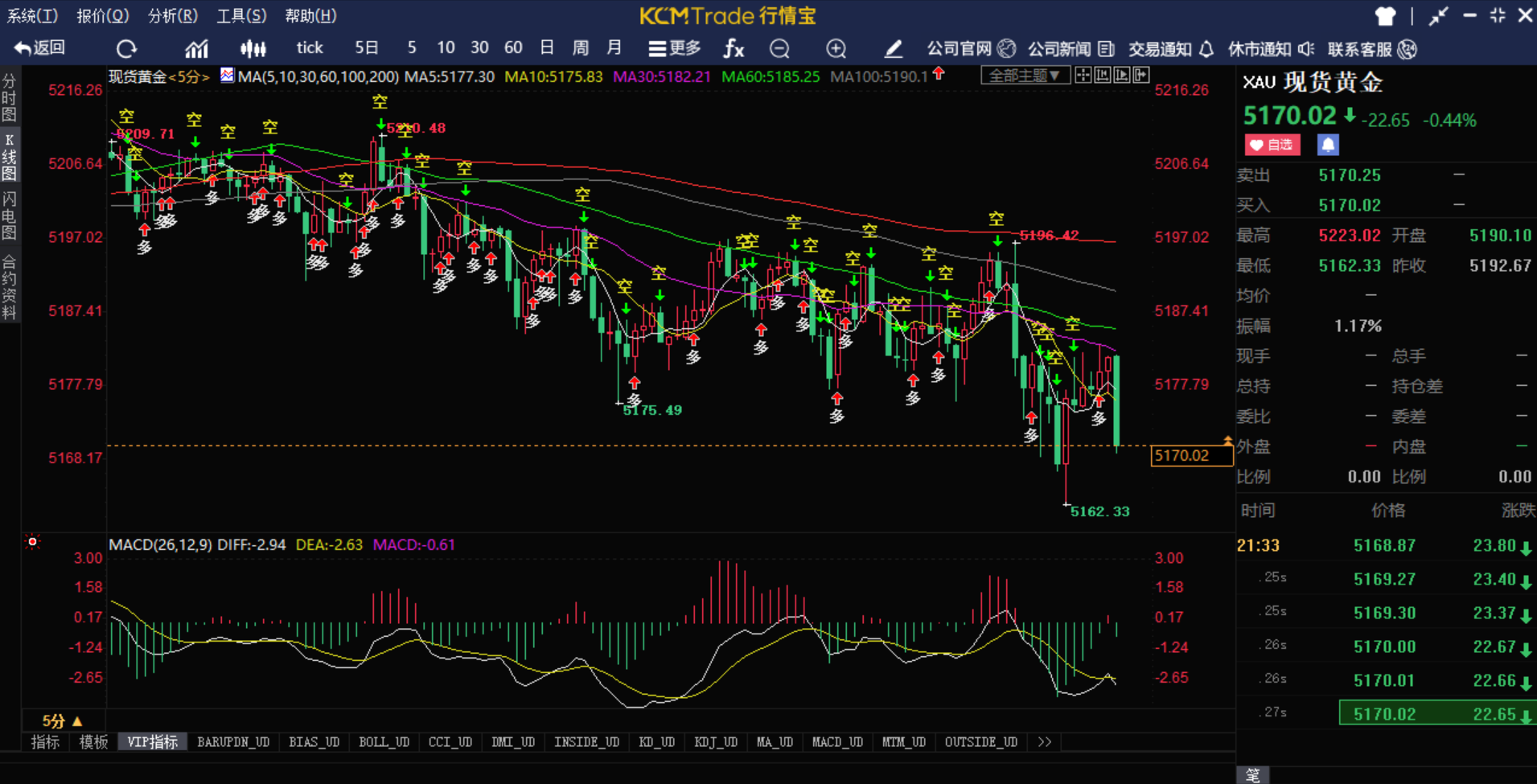Switch to the daily 日 period
The image size is (1537, 784).
tap(547, 48)
